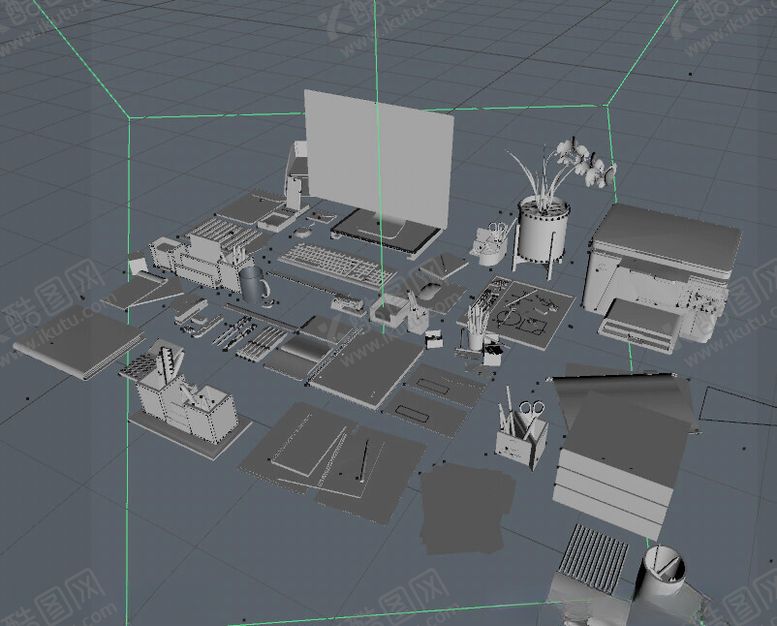This screenshot has height=626, width=777.
Task: Select the large monitor screen model
Action: [379, 158]
